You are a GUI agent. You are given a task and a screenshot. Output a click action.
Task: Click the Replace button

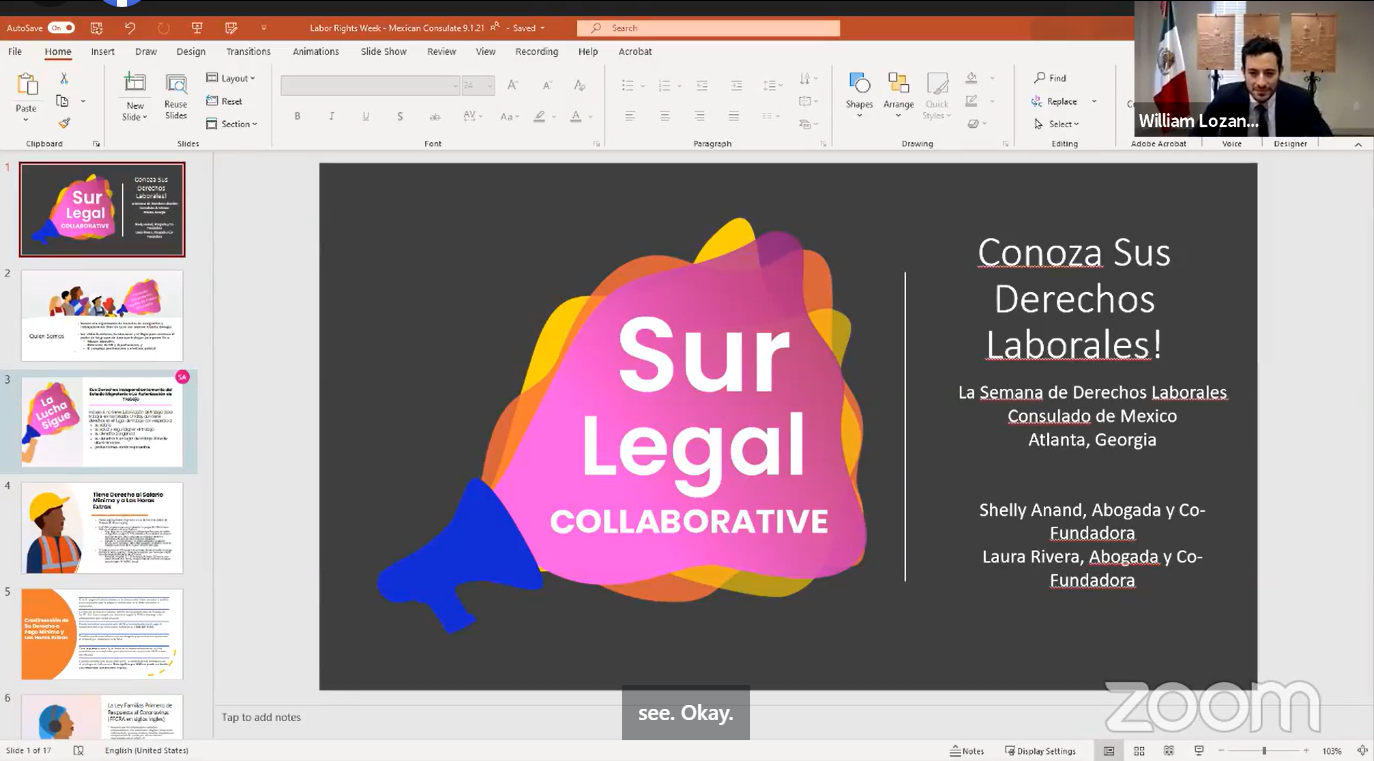click(1055, 101)
